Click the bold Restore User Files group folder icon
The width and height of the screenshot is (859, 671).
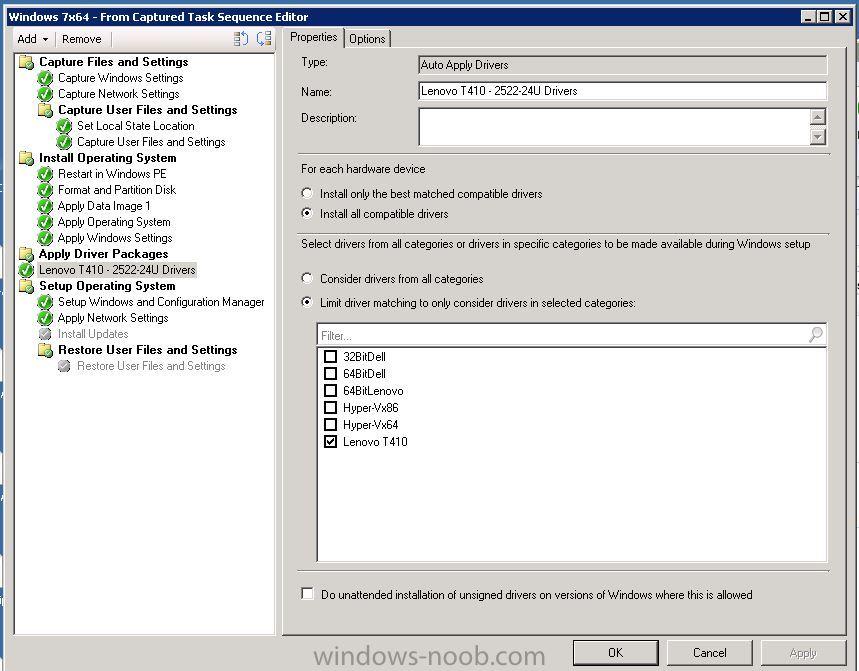[x=45, y=350]
